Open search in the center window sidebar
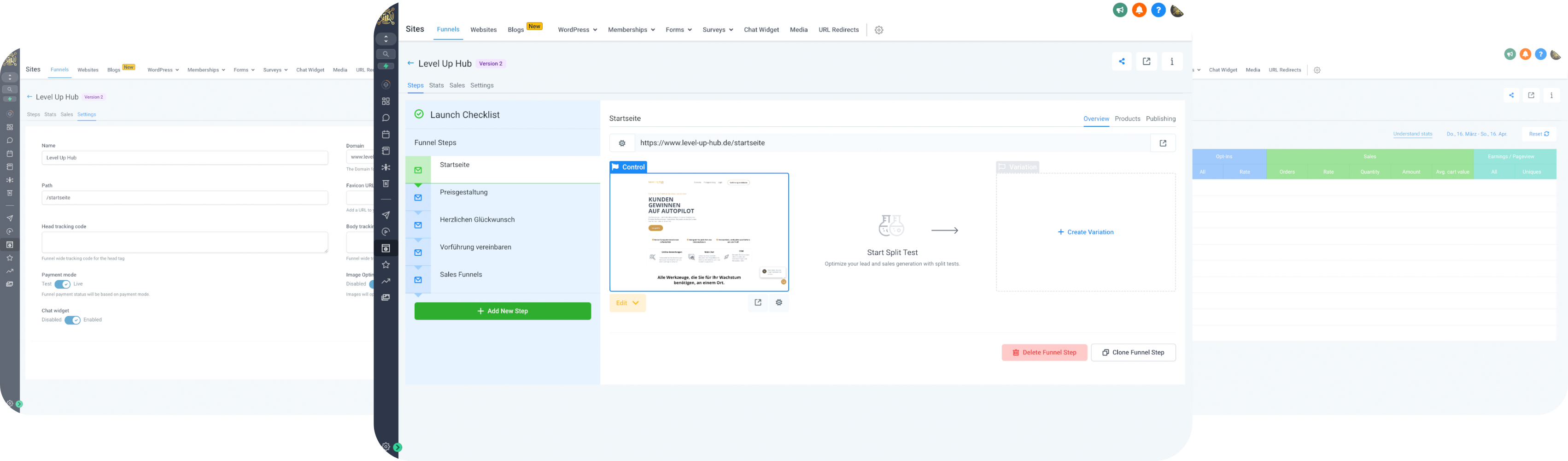This screenshot has height=461, width=1568. click(x=386, y=53)
